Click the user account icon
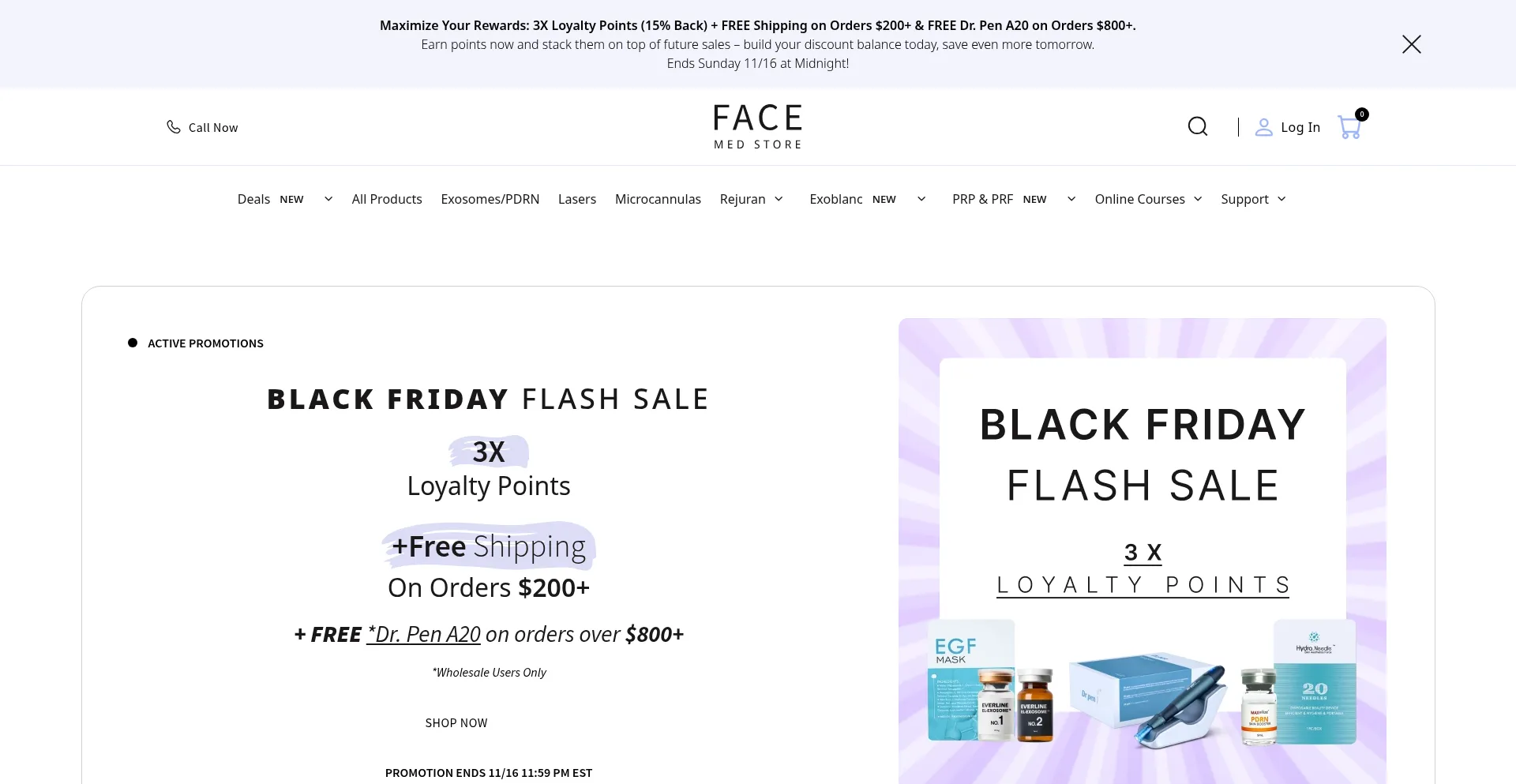 pos(1263,127)
